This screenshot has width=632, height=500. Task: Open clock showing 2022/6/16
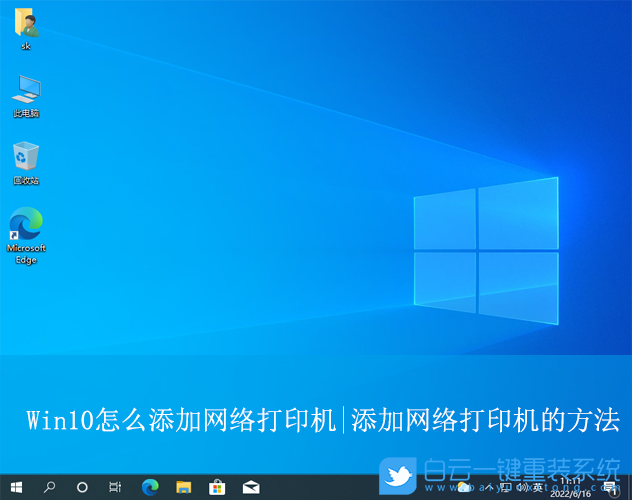[570, 488]
